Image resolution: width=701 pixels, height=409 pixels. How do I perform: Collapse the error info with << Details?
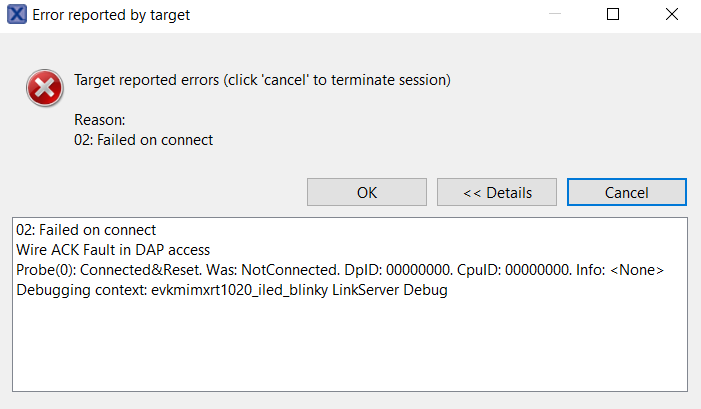tap(497, 192)
